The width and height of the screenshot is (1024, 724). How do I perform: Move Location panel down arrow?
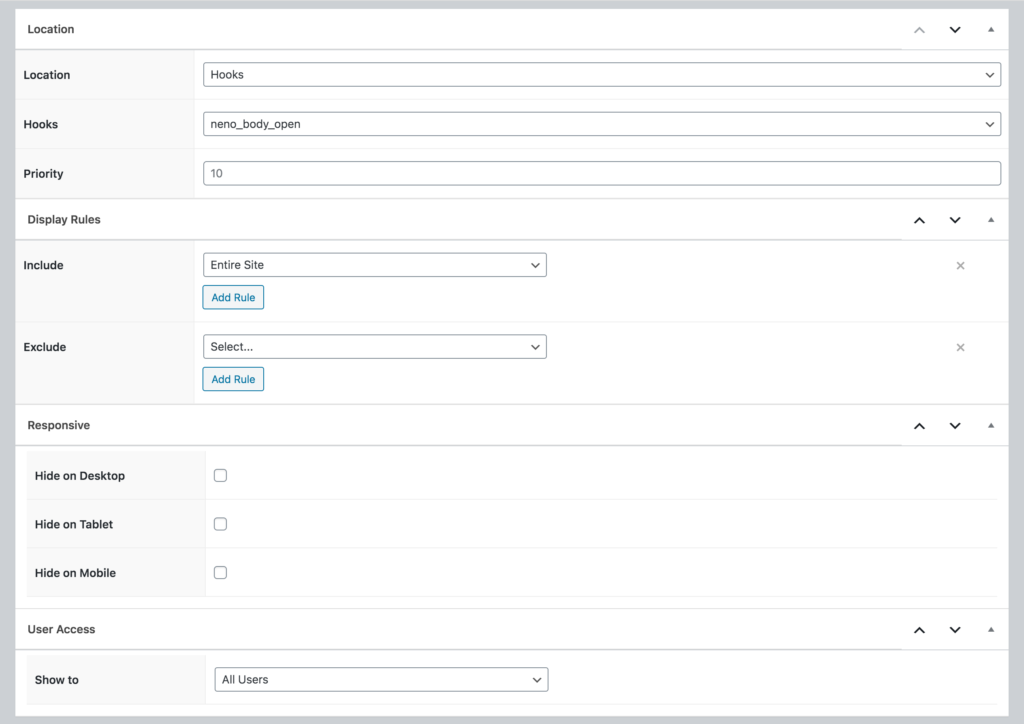955,30
